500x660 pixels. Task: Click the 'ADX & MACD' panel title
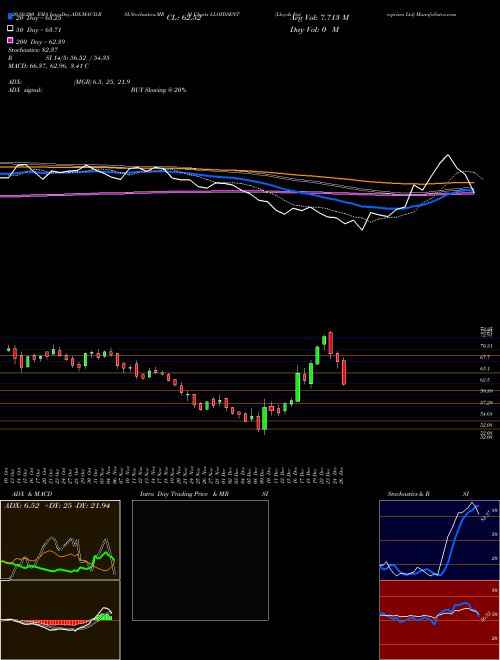pos(32,494)
